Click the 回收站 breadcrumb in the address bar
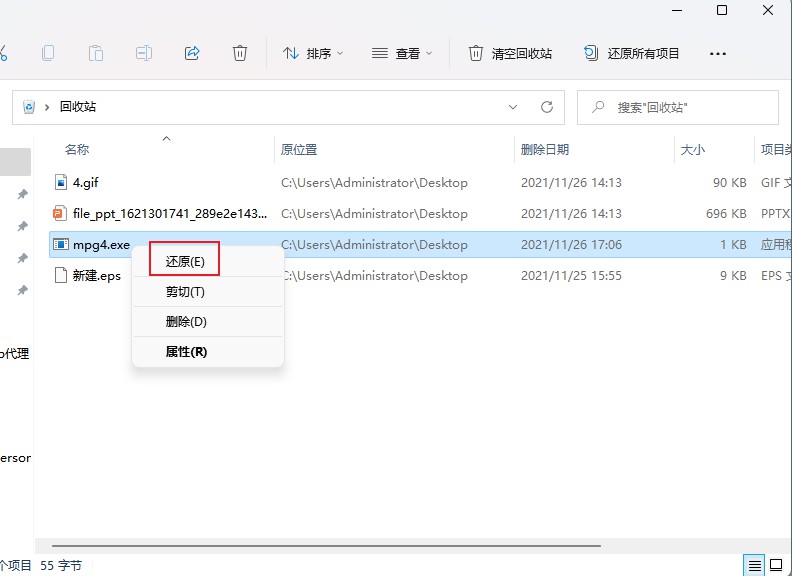 [78, 107]
